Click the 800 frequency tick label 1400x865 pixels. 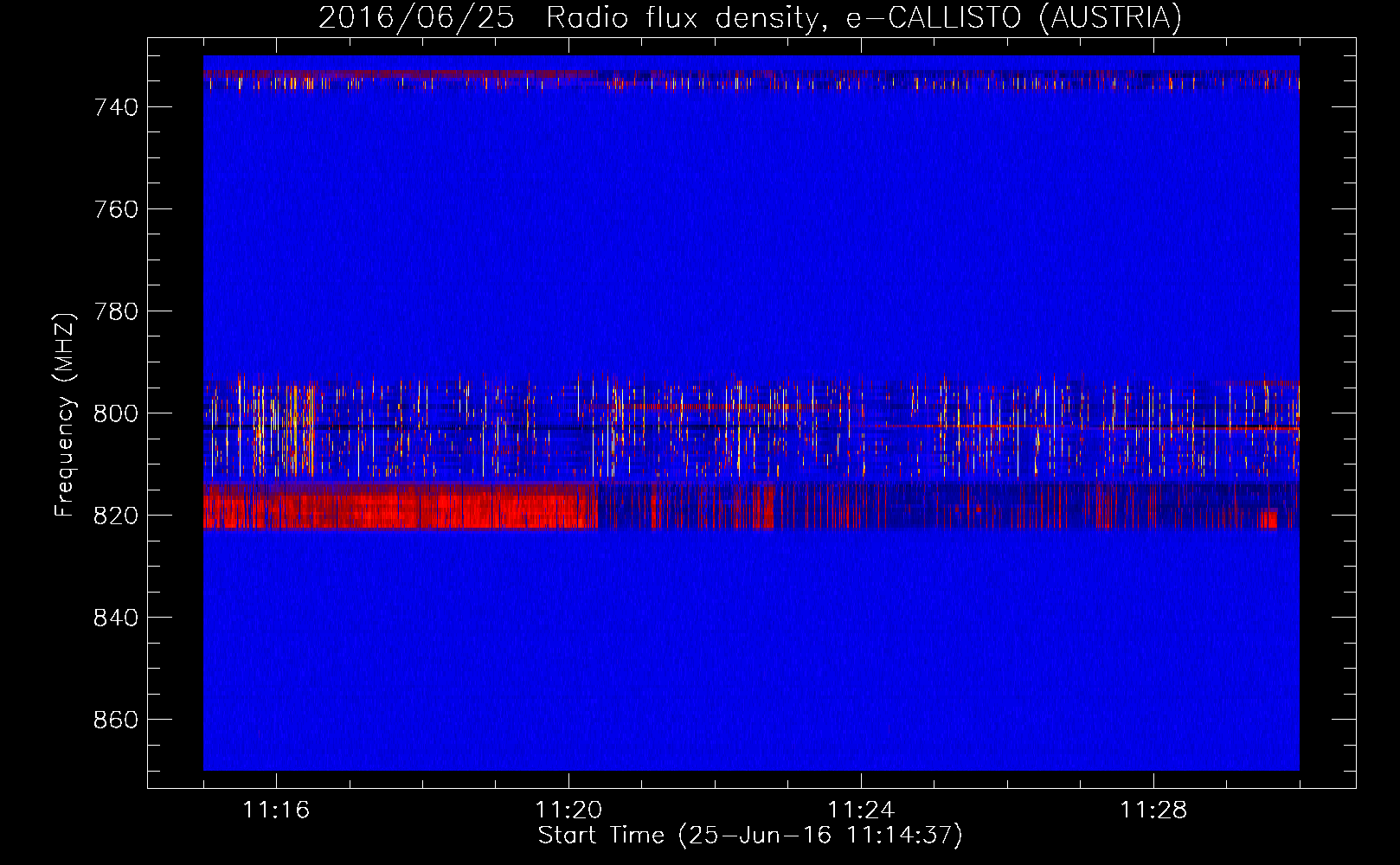(116, 413)
